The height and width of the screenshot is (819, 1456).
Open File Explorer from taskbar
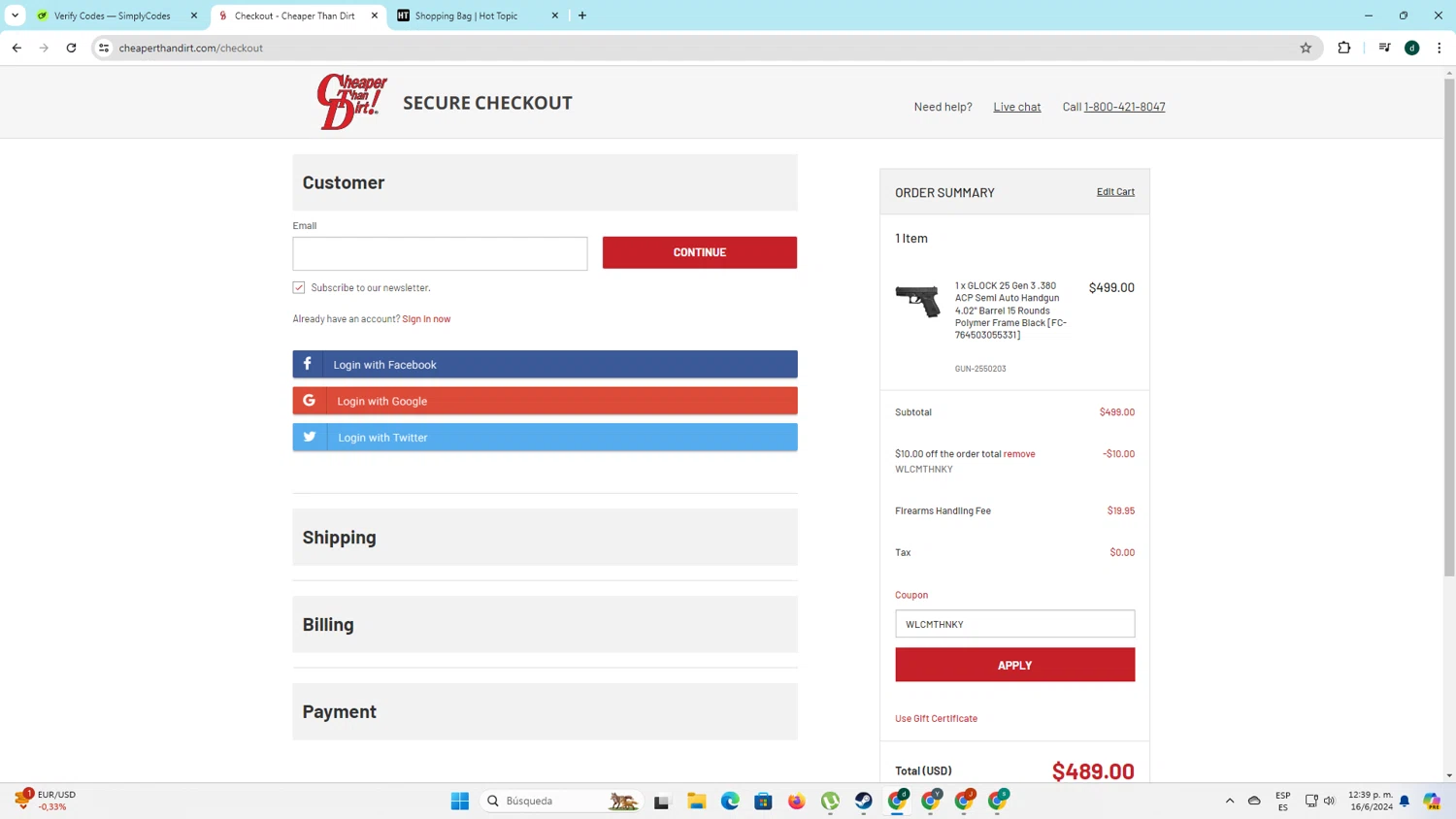697,801
